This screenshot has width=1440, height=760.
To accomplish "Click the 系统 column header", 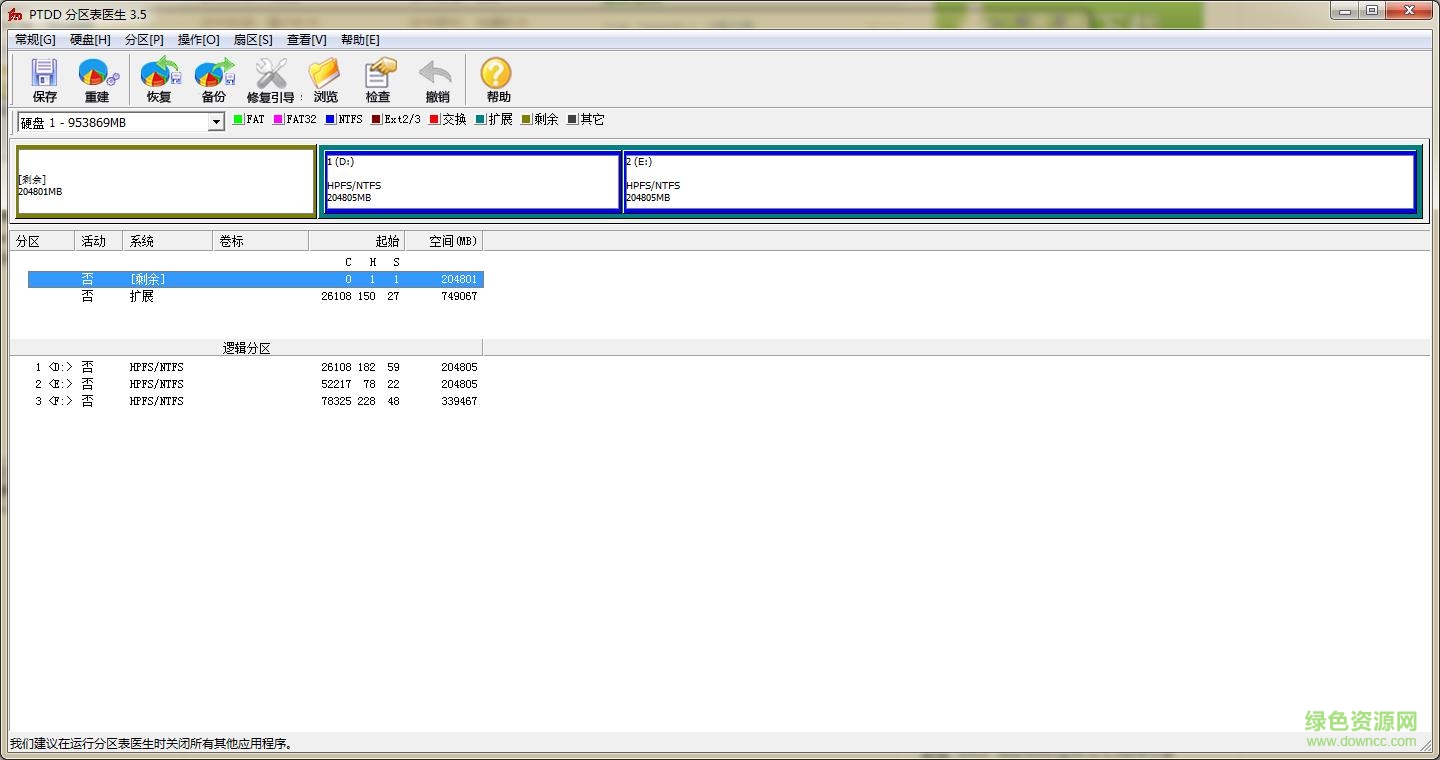I will 168,241.
